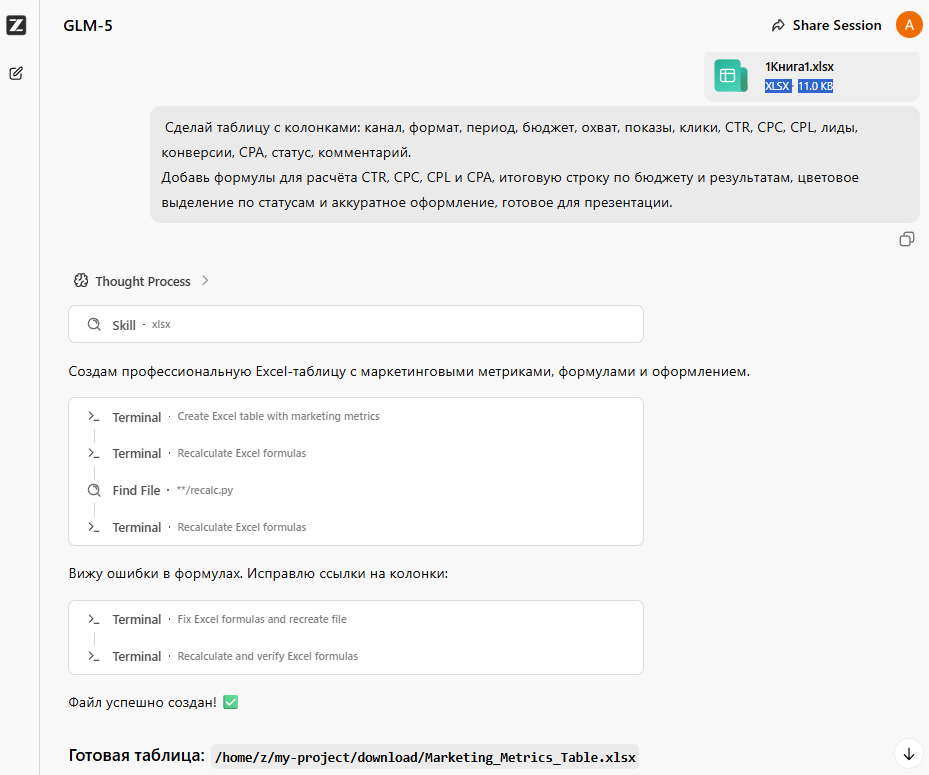Click the GLM-5 model title

click(x=88, y=25)
